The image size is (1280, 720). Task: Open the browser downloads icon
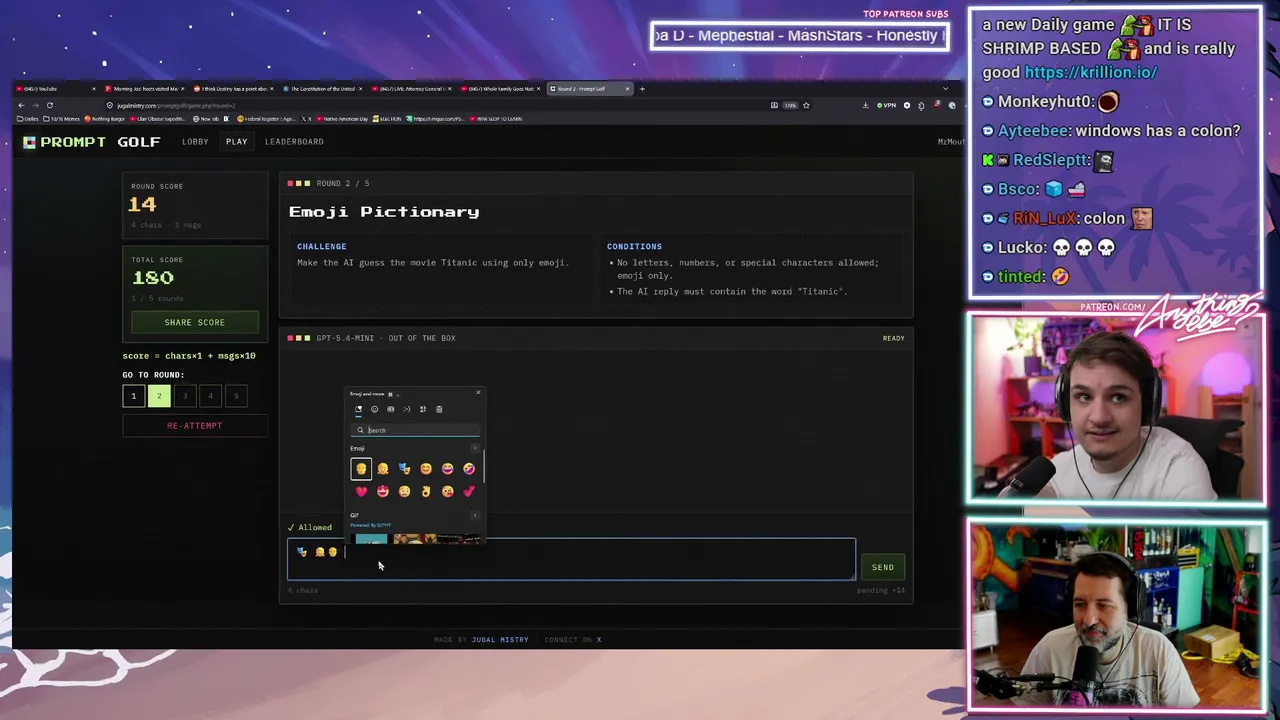point(866,105)
